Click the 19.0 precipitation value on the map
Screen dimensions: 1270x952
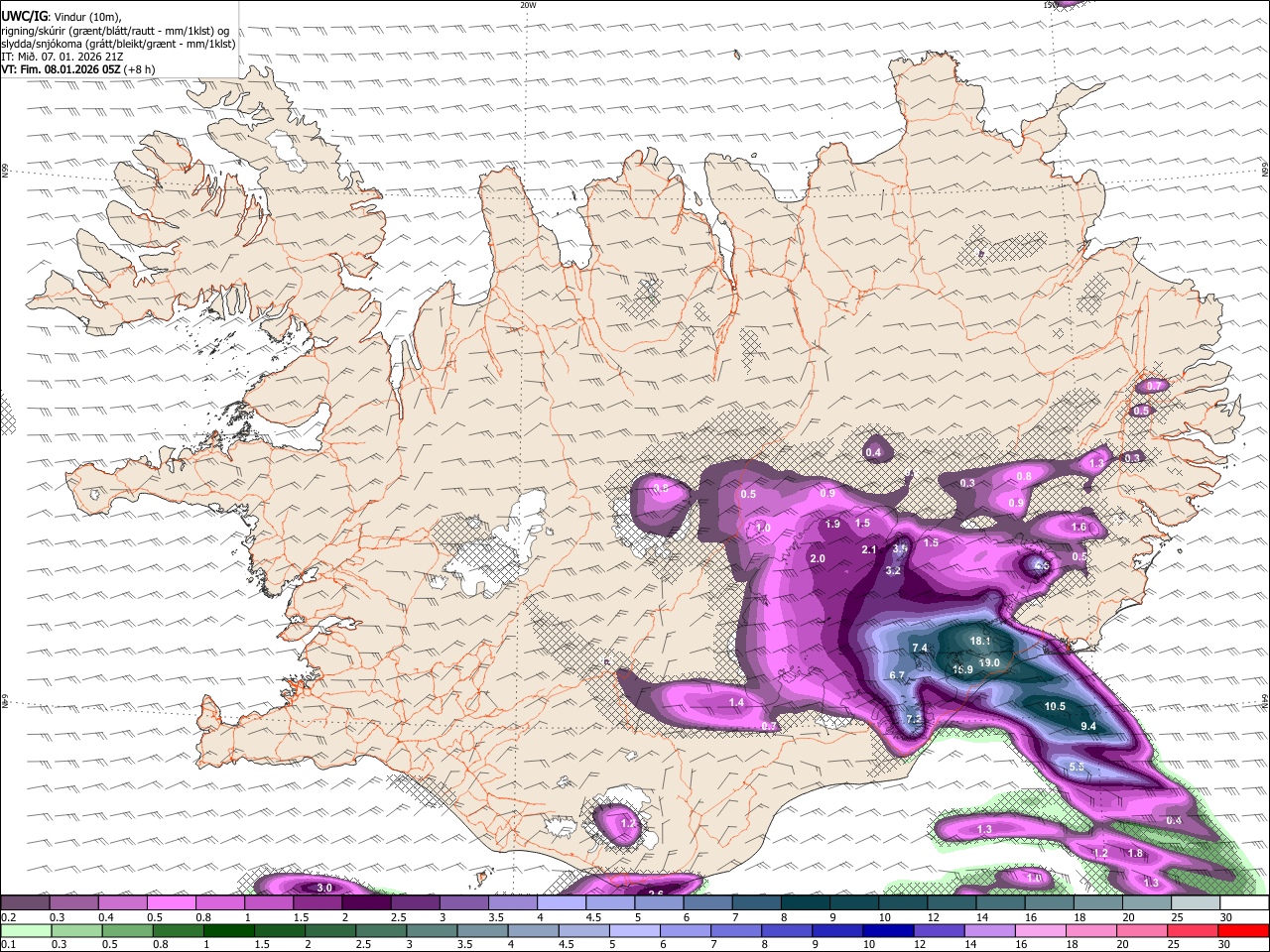pos(988,662)
